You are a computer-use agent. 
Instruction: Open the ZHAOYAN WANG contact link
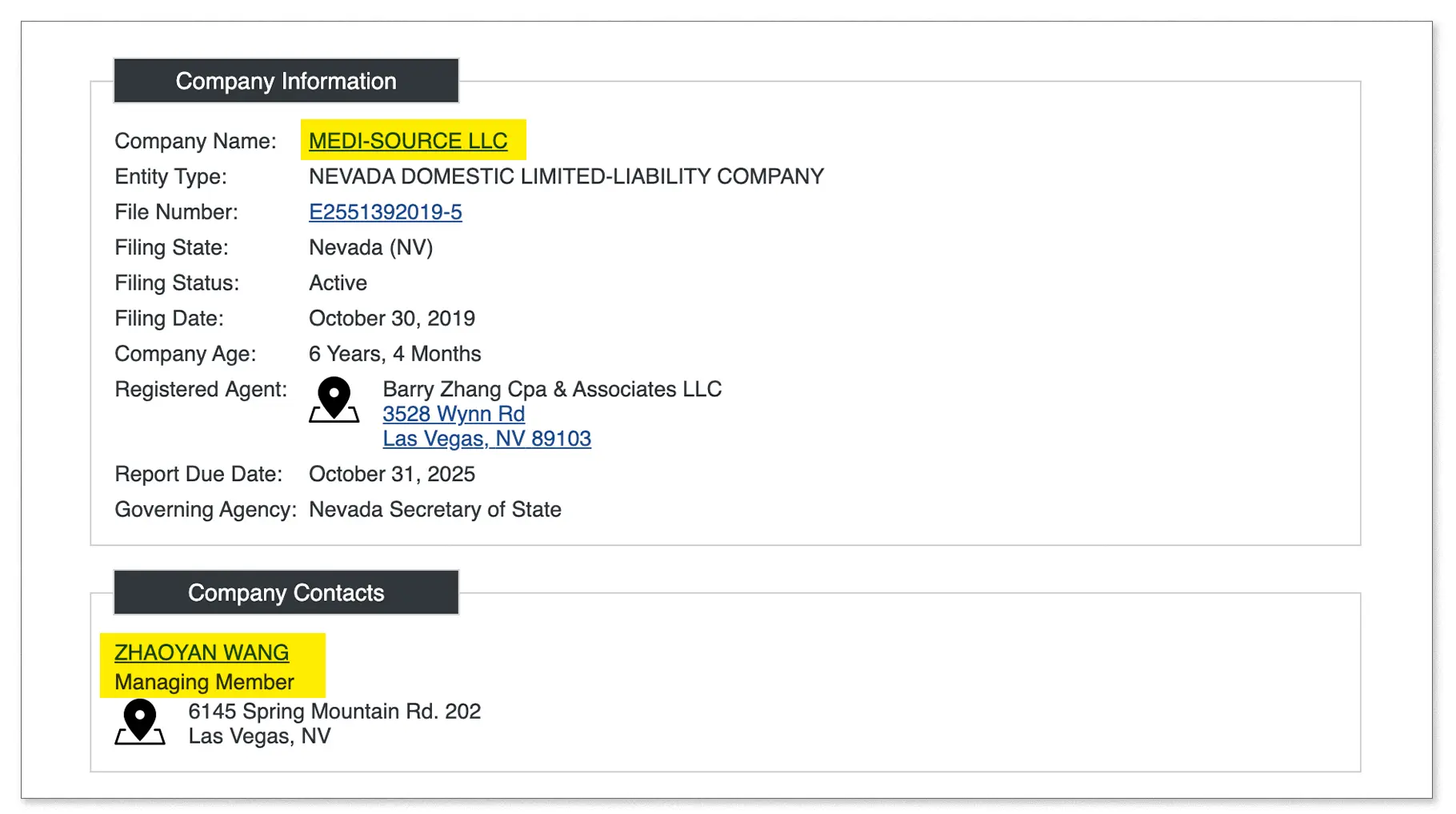(x=201, y=652)
